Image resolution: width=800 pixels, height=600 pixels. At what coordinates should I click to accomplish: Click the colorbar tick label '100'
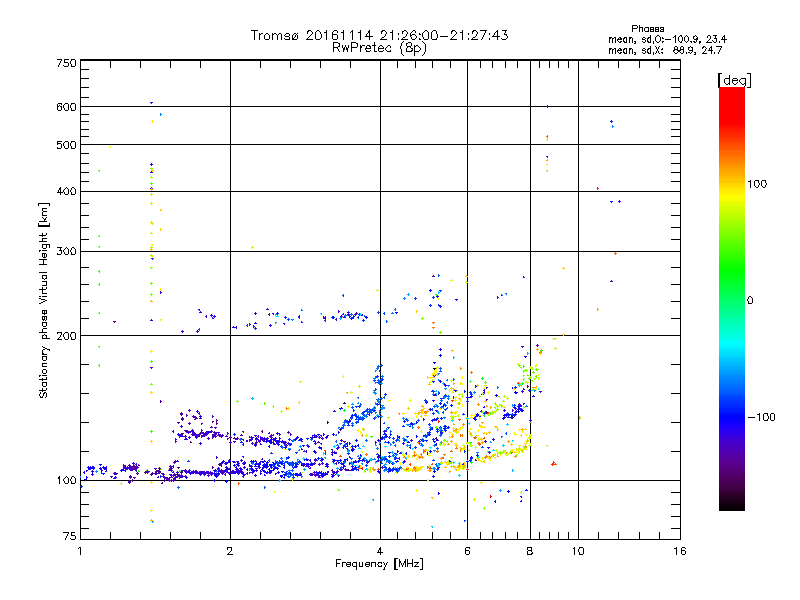click(757, 184)
